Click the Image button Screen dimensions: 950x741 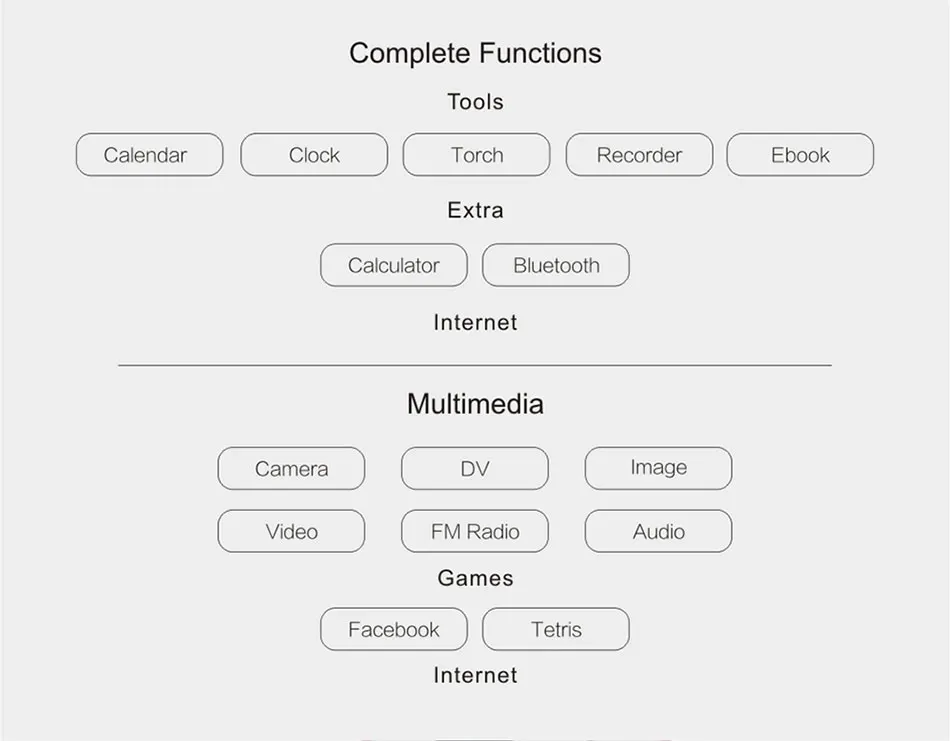(x=659, y=468)
